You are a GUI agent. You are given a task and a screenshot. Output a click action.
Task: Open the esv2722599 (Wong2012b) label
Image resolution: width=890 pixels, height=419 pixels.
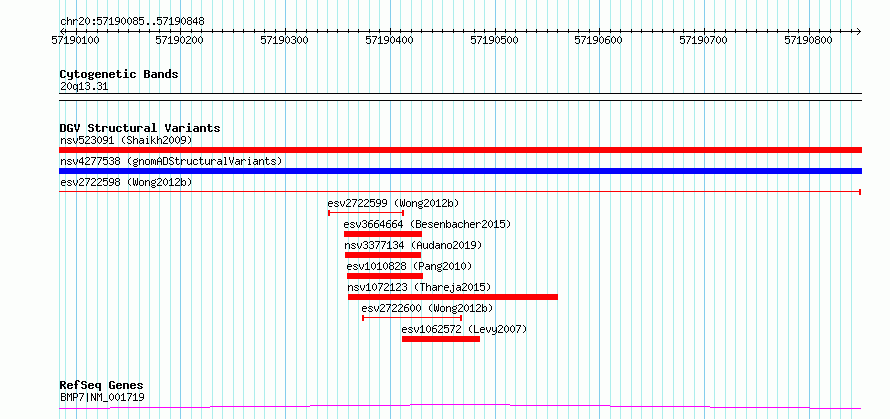tap(393, 203)
